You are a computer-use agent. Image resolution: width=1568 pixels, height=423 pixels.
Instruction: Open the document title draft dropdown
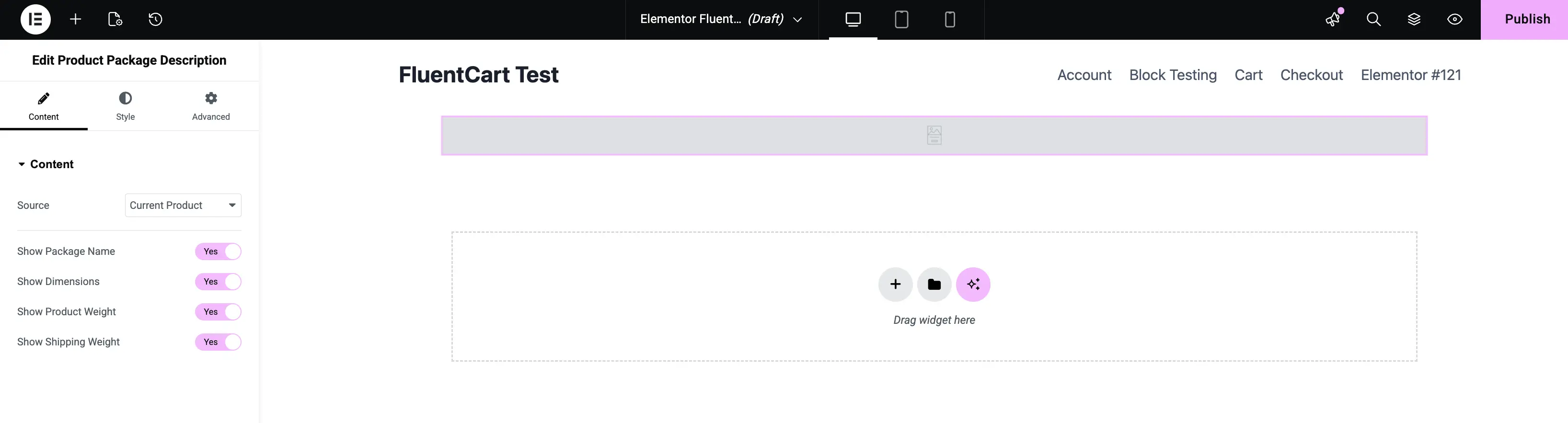tap(721, 20)
